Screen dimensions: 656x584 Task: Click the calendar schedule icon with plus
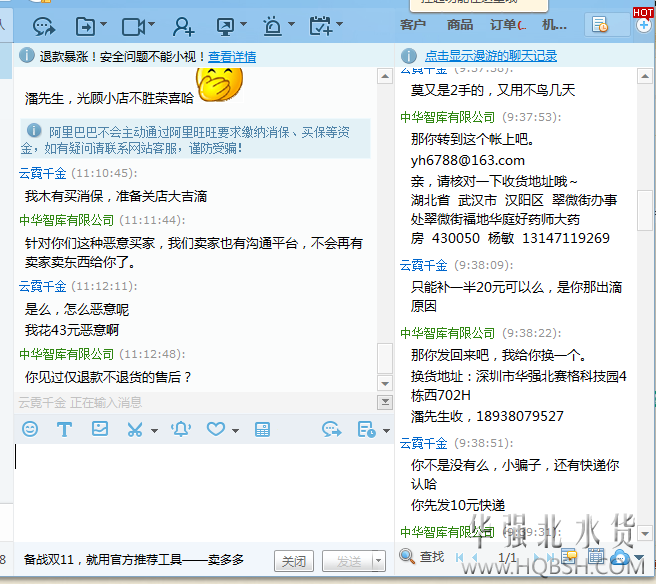pyautogui.click(x=321, y=26)
